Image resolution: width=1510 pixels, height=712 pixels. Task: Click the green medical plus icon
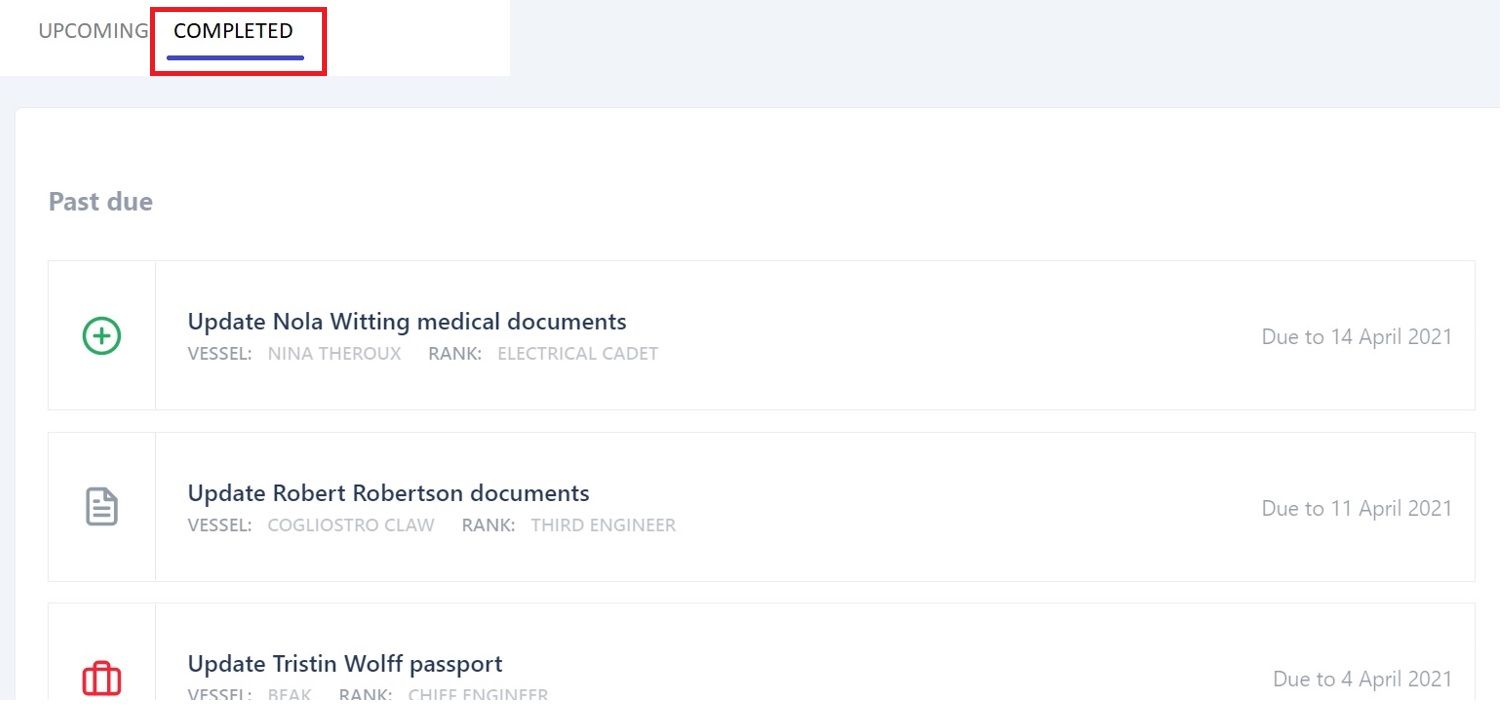(x=101, y=336)
